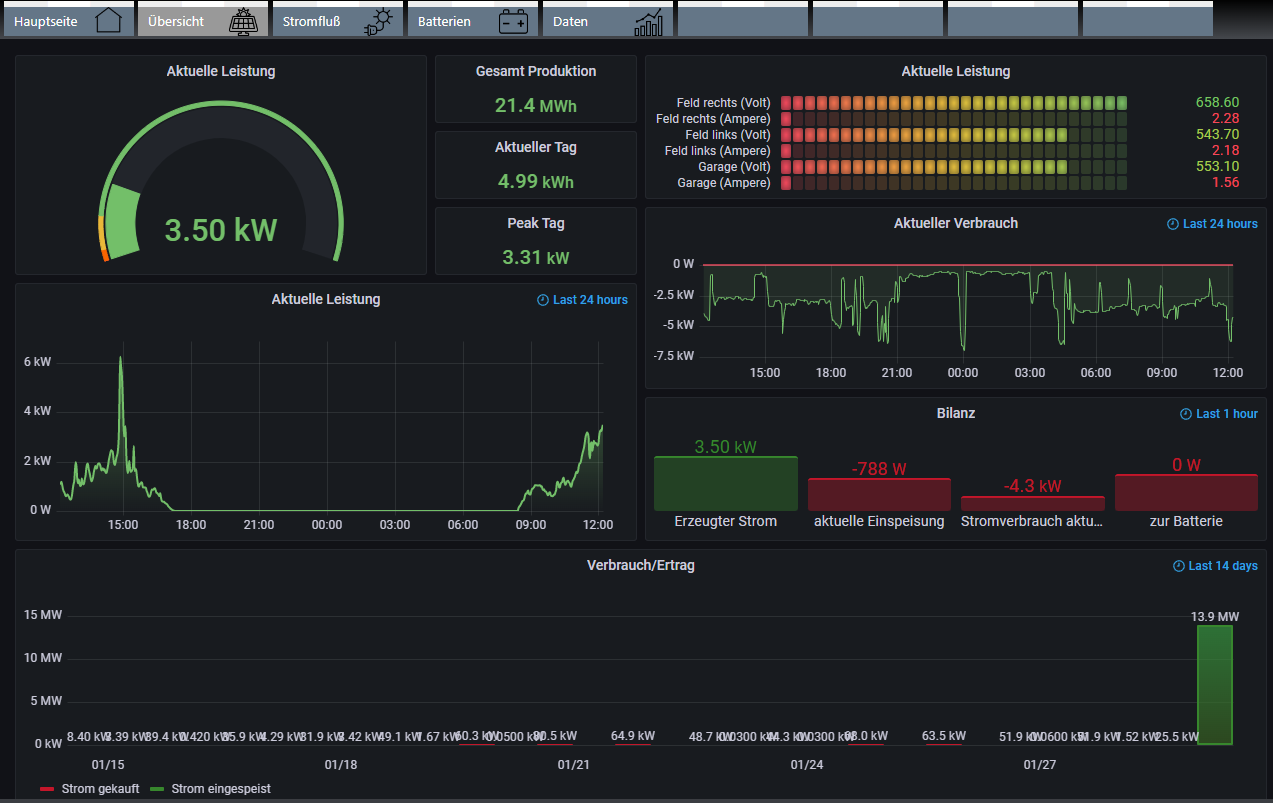Open Aktueller Verbrauch panel title menu
Image resolution: width=1273 pixels, height=803 pixels.
[956, 223]
